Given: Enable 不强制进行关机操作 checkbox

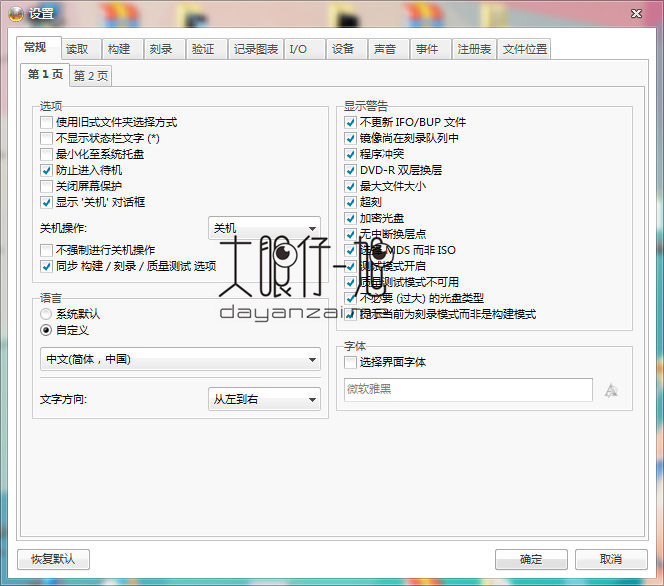Looking at the screenshot, I should (98, 250).
